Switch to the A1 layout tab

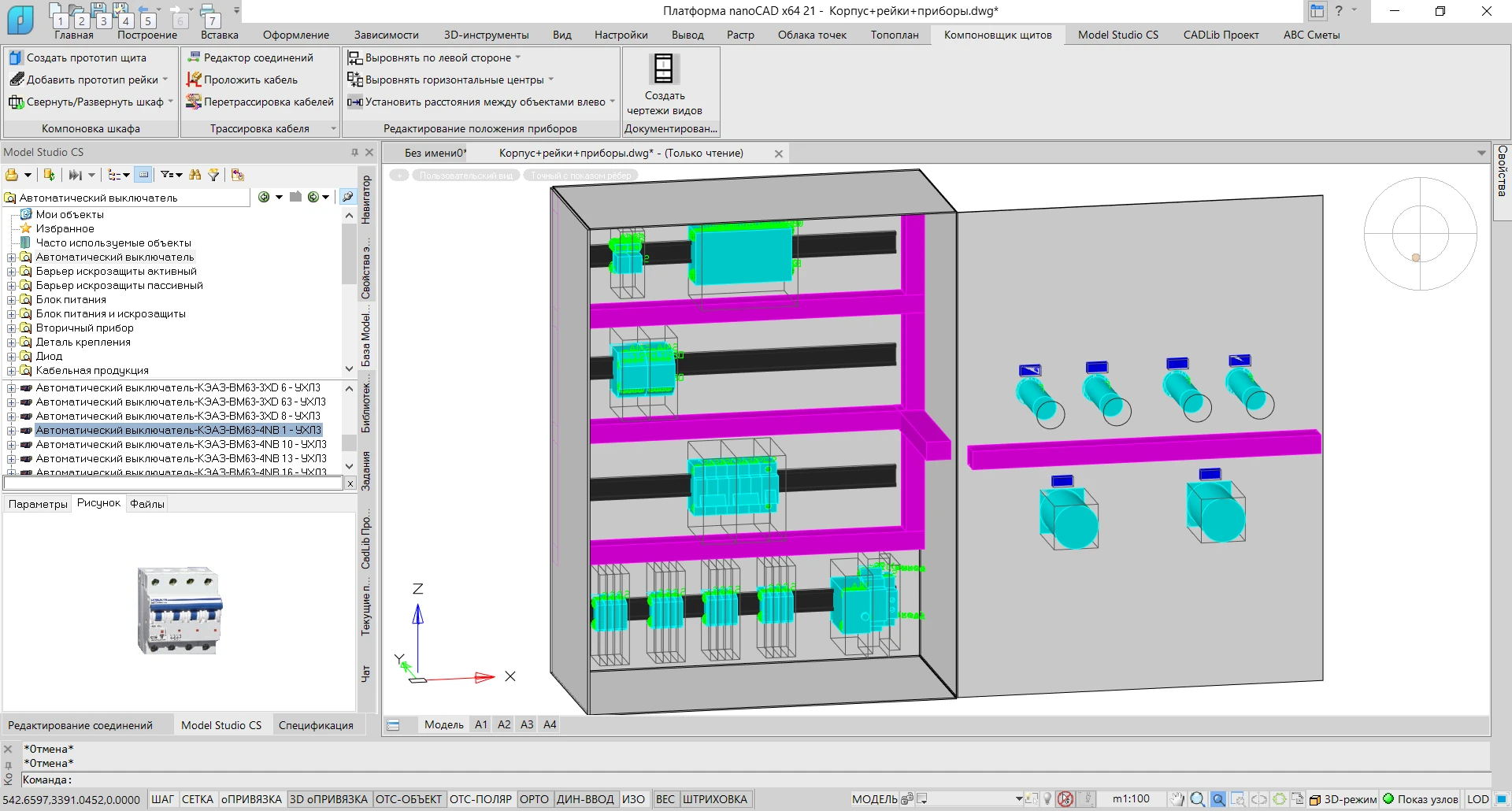[481, 724]
